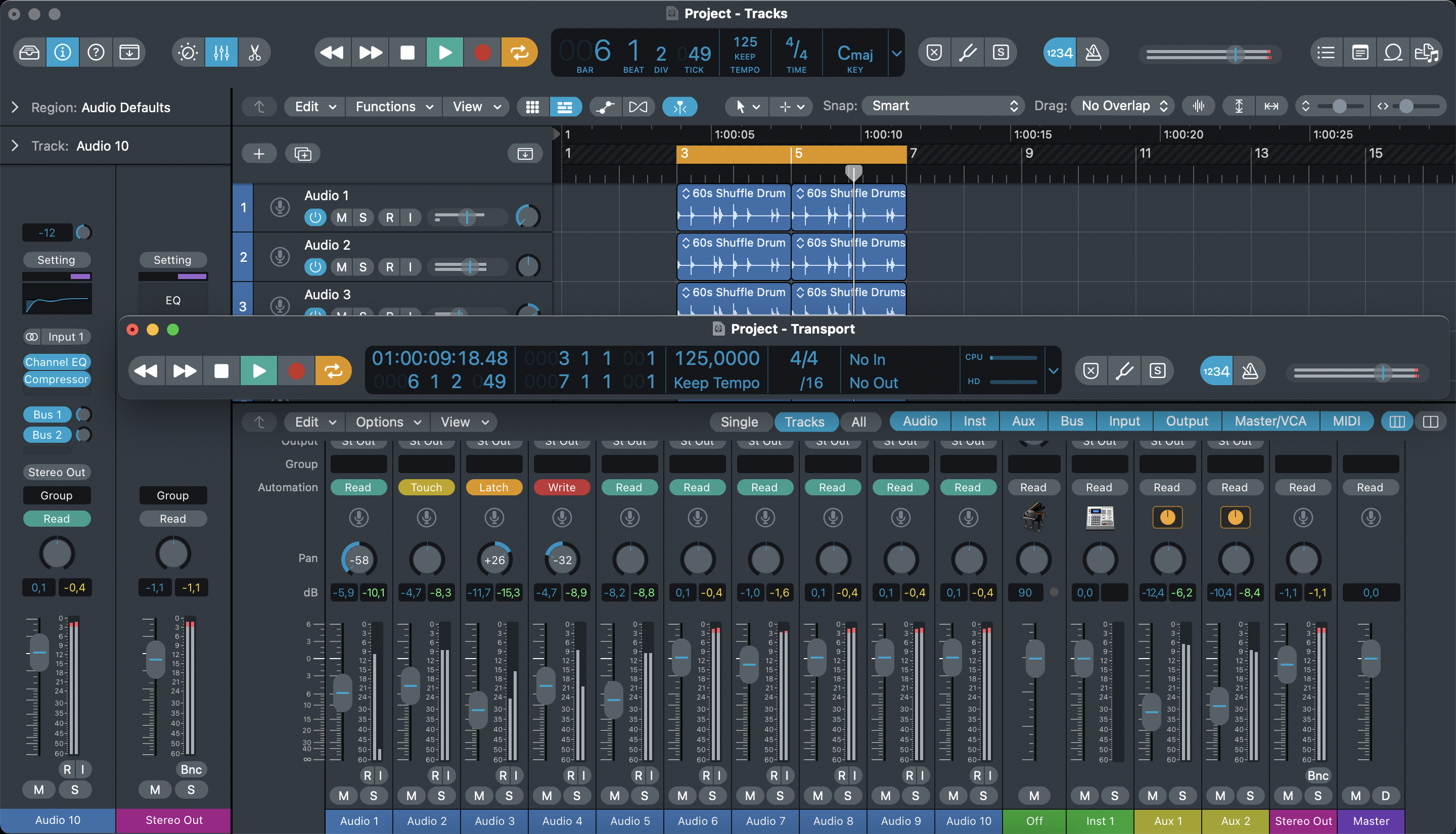
Task: Click Play in the Tracks window toolbar
Action: (x=444, y=53)
